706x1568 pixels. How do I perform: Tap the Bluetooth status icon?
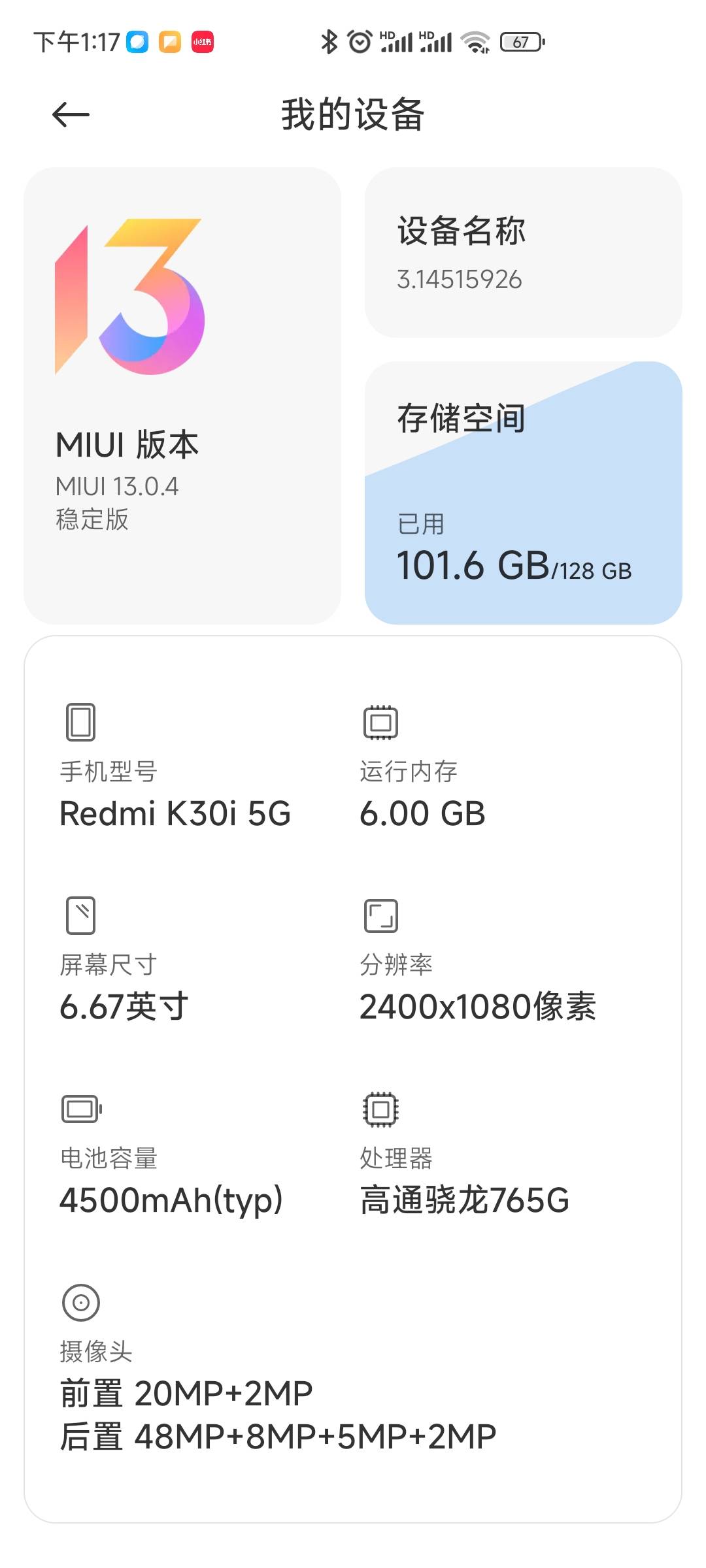[x=329, y=42]
